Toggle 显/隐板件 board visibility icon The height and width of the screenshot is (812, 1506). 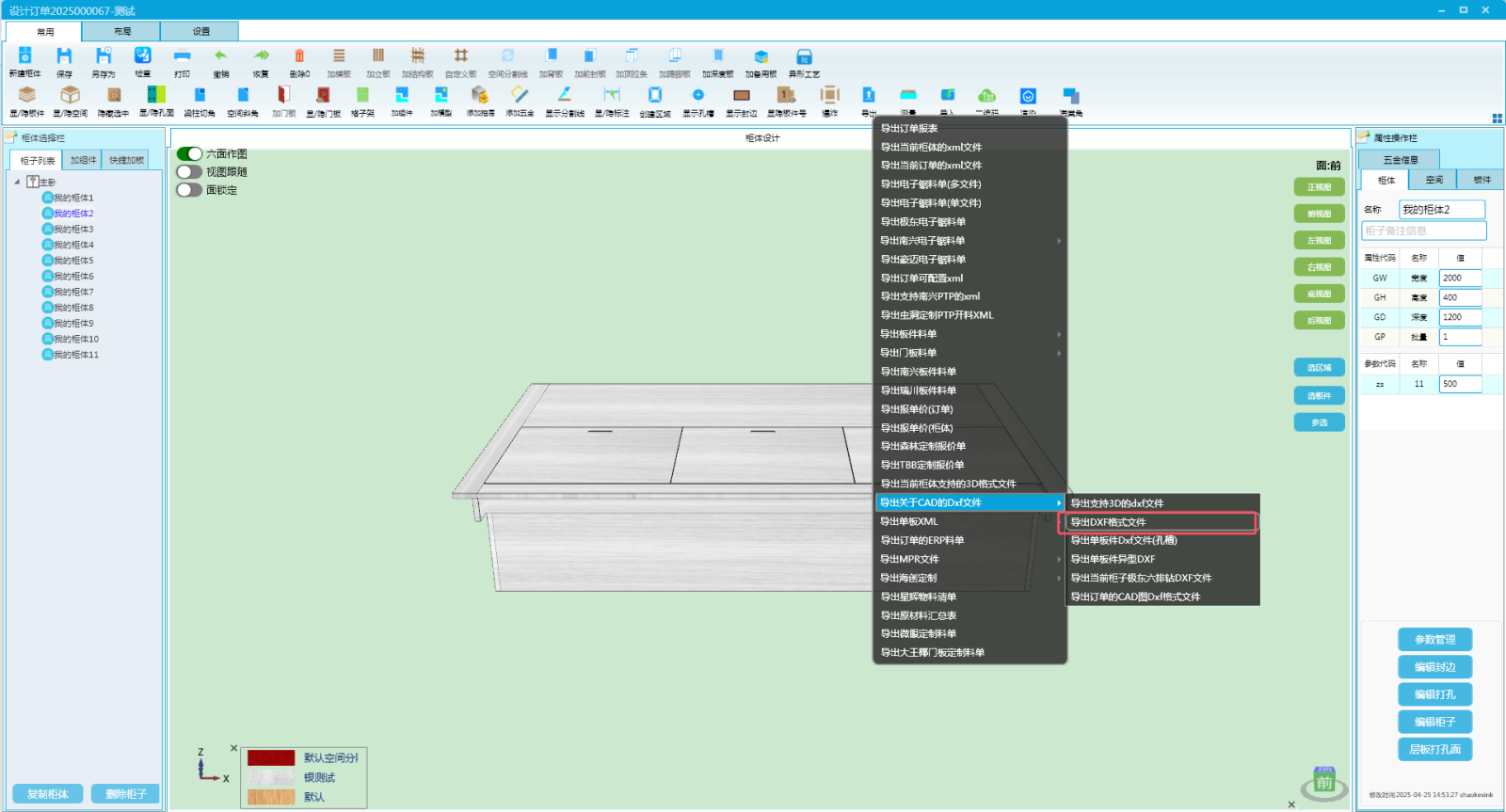pyautogui.click(x=26, y=95)
